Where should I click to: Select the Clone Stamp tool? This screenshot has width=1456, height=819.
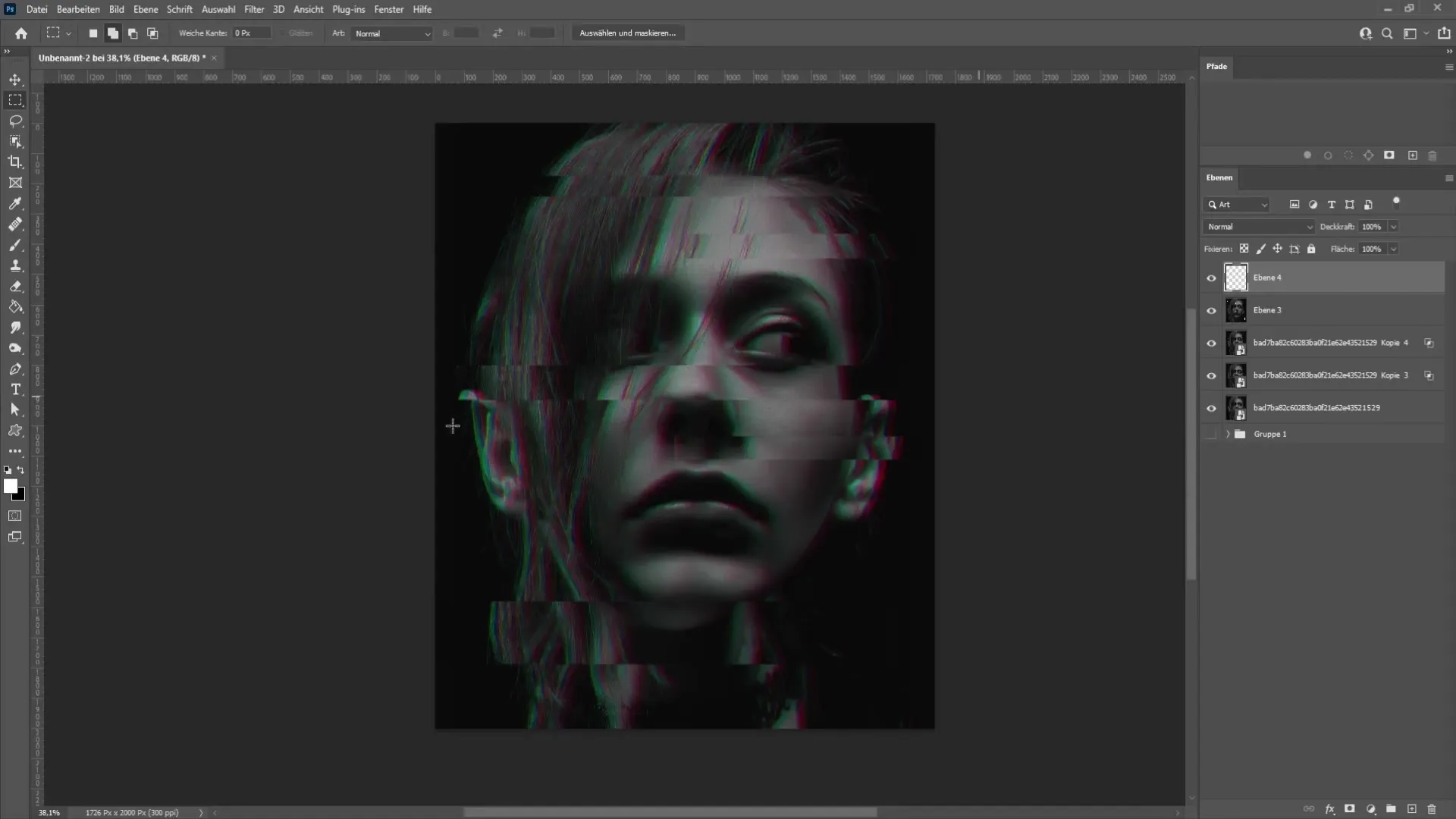point(15,266)
